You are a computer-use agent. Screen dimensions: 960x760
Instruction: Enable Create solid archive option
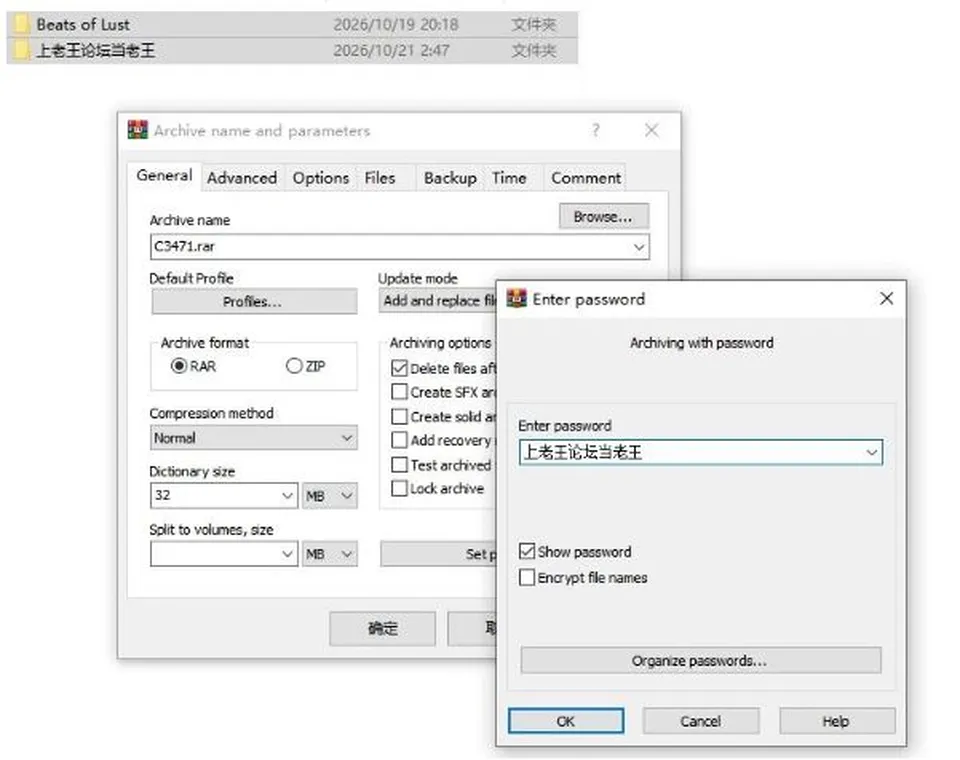(399, 416)
